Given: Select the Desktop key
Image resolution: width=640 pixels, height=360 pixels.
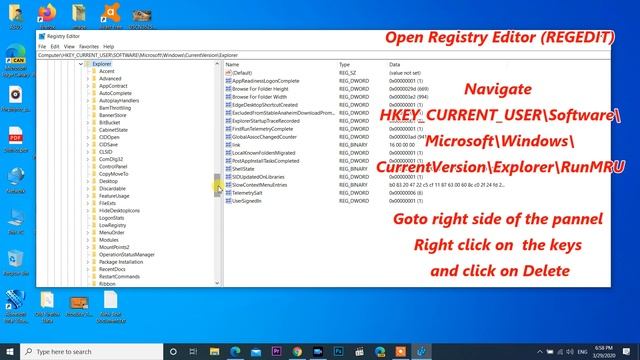Looking at the screenshot, I should click(108, 181).
